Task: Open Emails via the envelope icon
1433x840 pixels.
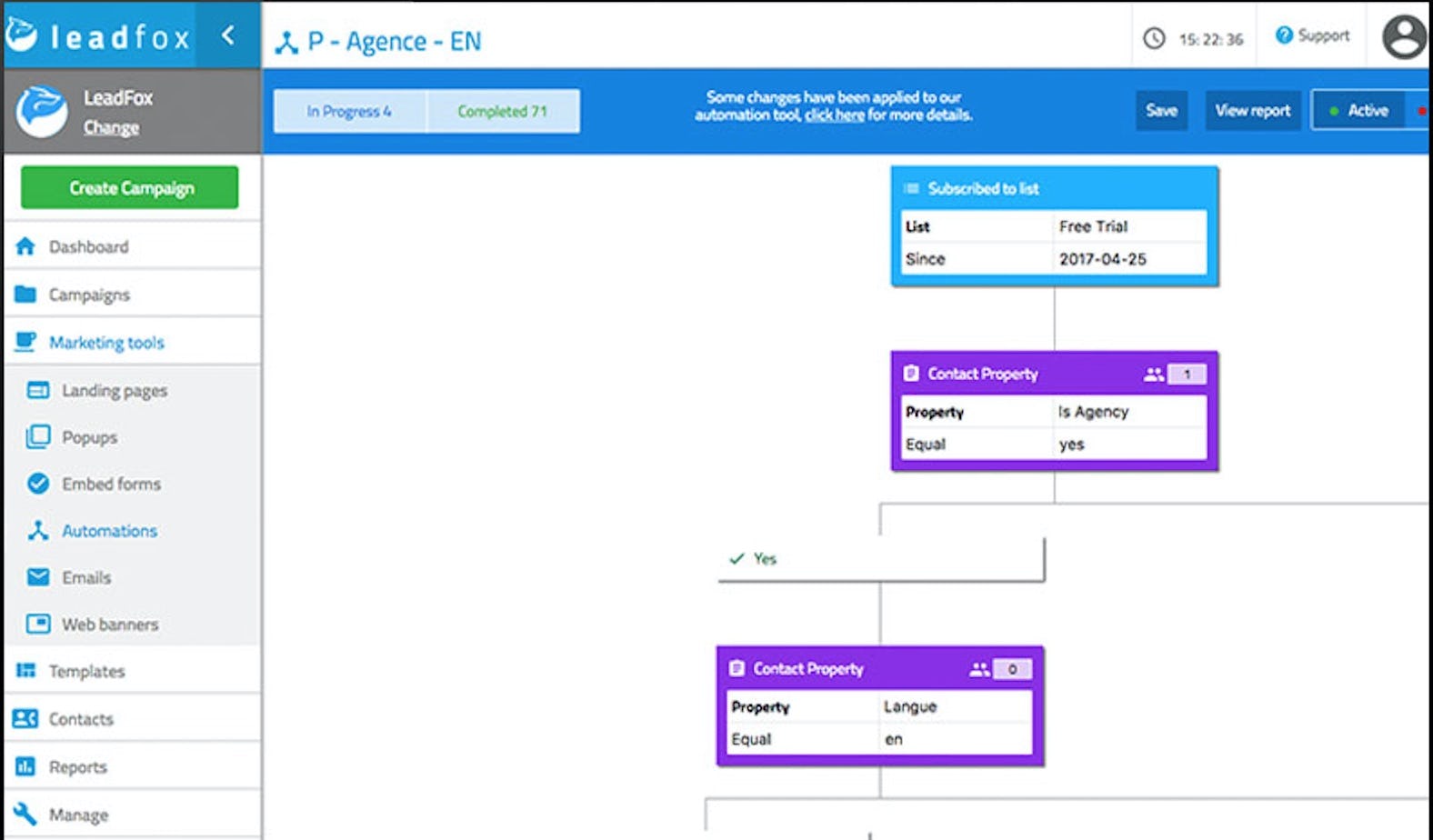Action: tap(38, 577)
